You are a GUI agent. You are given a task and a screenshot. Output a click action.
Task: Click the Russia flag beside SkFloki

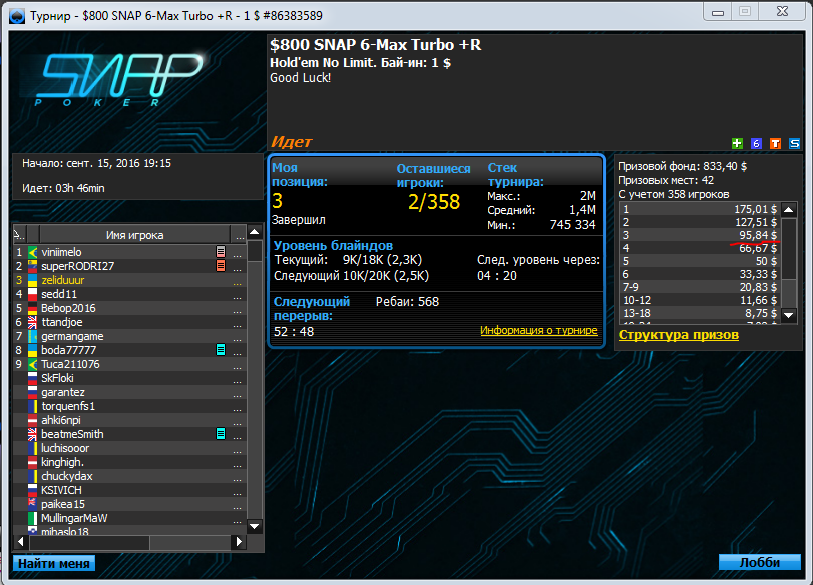32,378
